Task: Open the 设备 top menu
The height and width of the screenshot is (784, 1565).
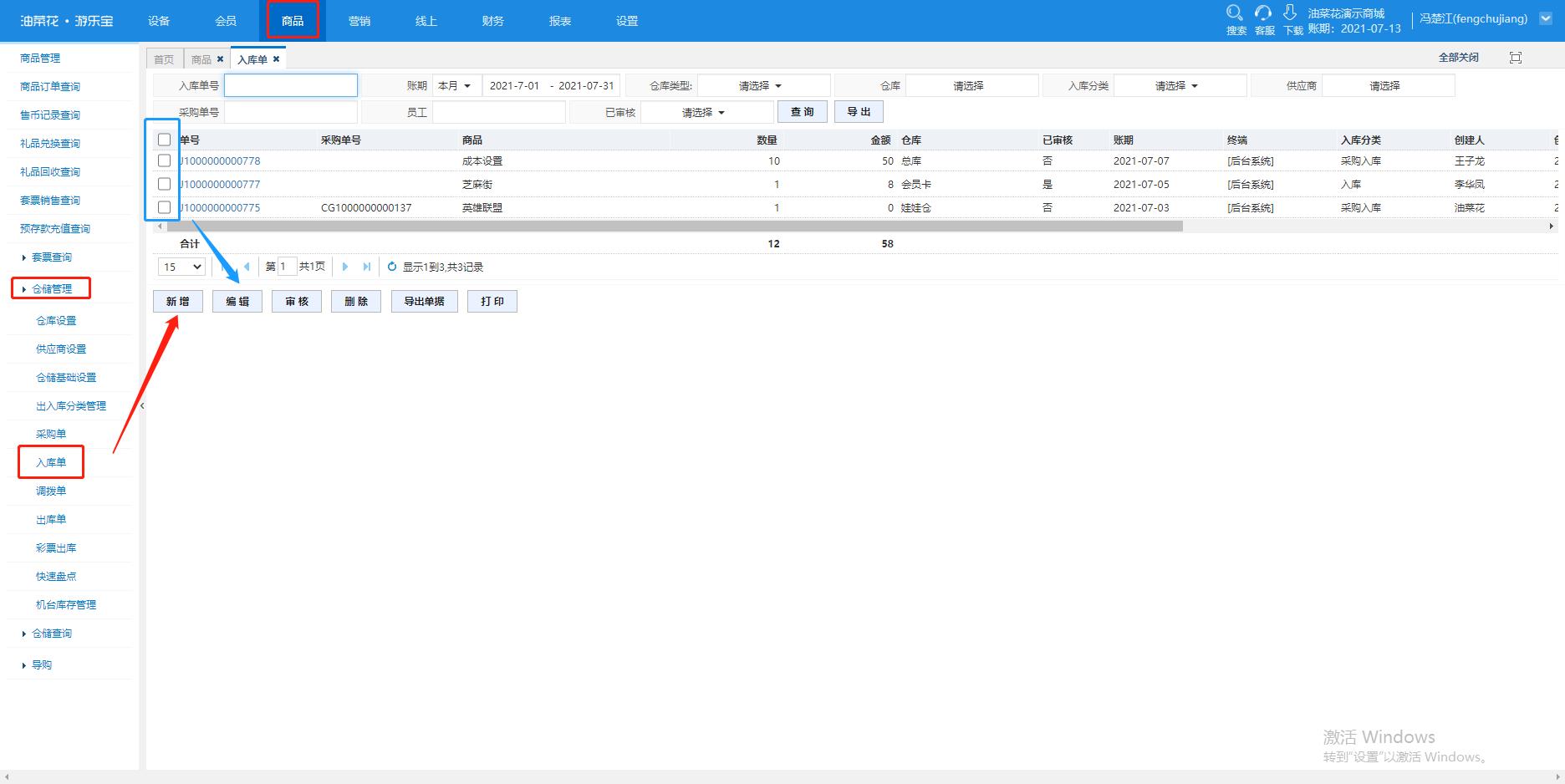Action: tap(159, 21)
